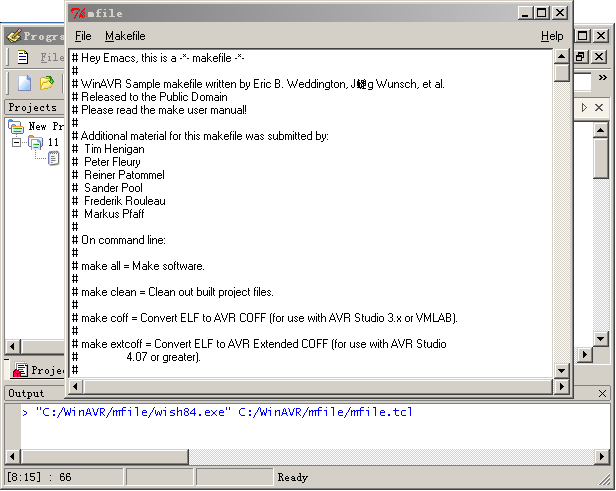616x491 pixels.
Task: Collapse the project 11 tree node
Action: 16,143
